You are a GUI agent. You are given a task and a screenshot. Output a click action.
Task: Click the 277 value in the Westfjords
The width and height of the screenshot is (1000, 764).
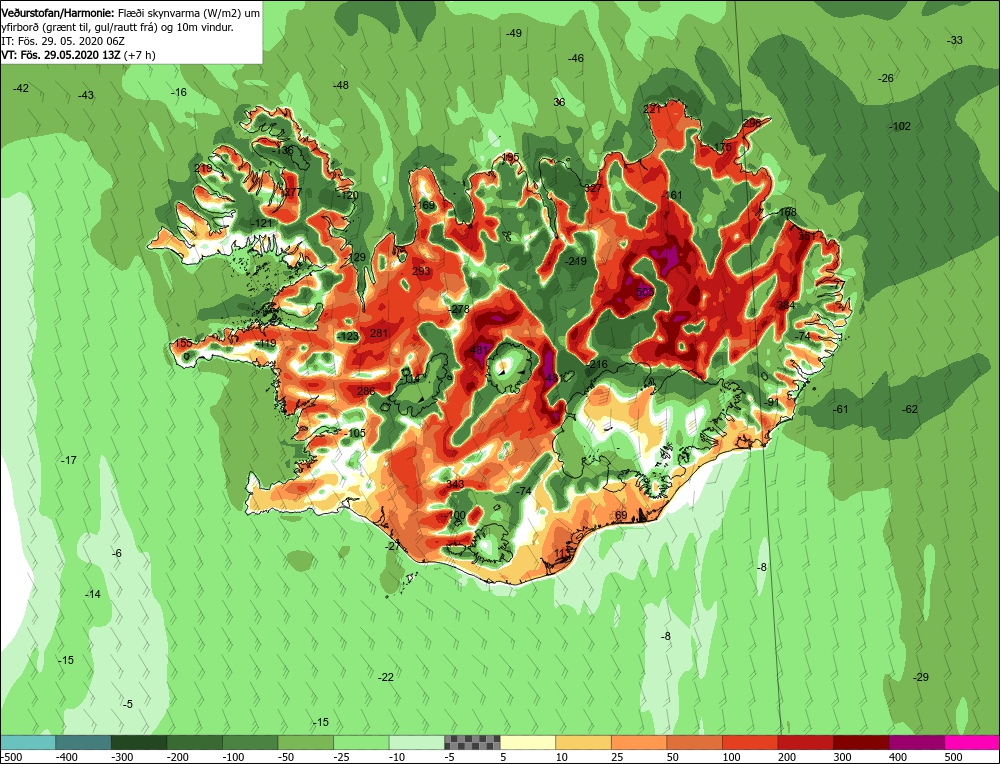[x=293, y=192]
